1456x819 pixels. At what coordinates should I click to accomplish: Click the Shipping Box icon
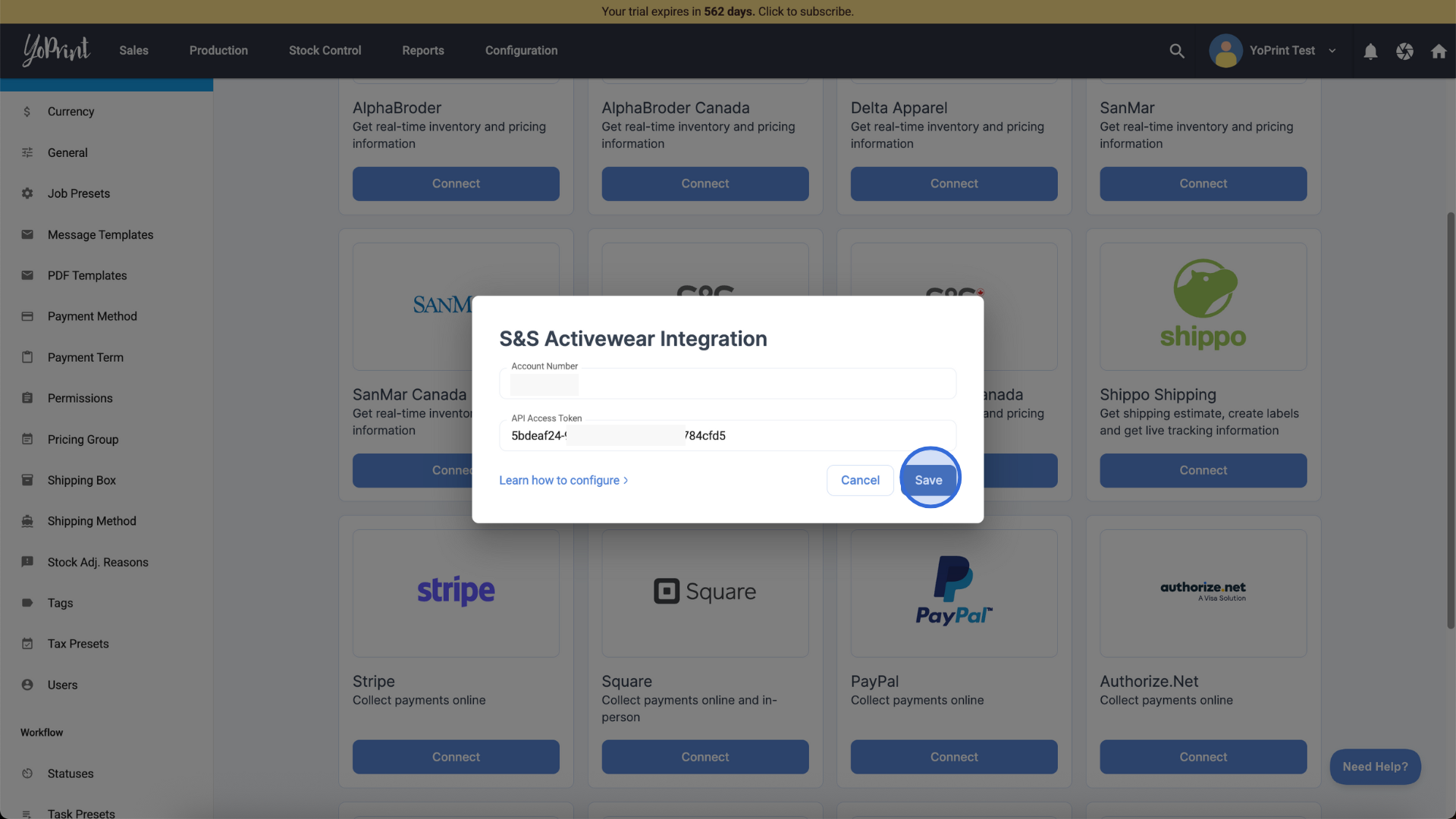(x=27, y=480)
